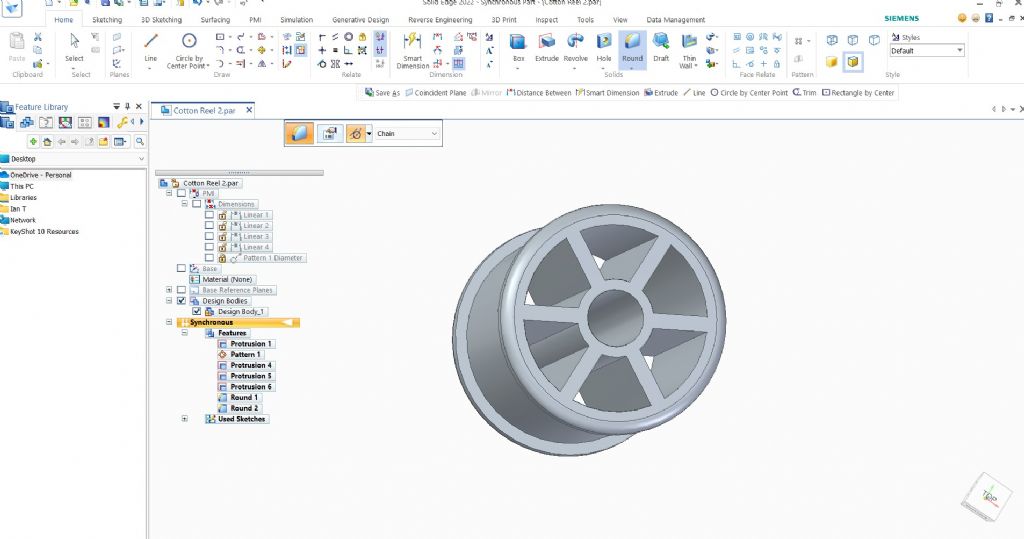The image size is (1024, 539).
Task: Select Protrusion 4 in the feature tree
Action: pos(250,365)
